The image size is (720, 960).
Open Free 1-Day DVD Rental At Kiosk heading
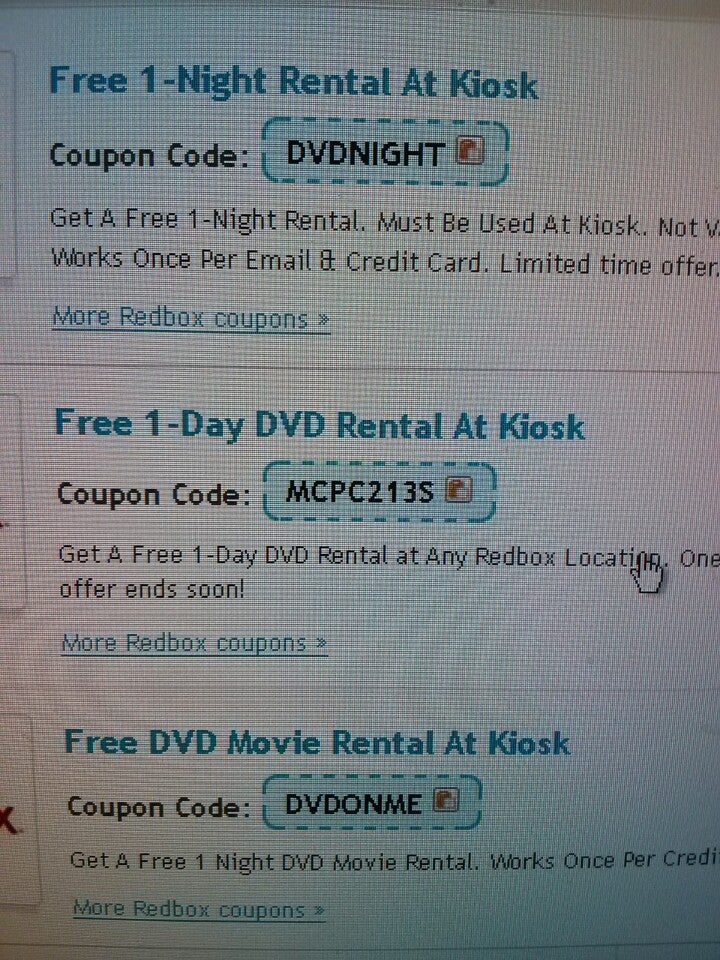tap(320, 425)
